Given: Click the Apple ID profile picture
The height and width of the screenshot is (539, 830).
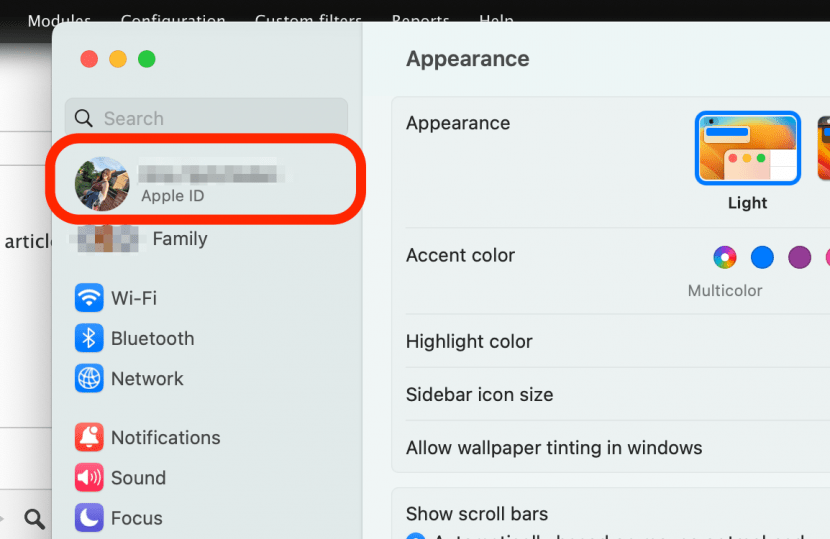Looking at the screenshot, I should tap(102, 184).
